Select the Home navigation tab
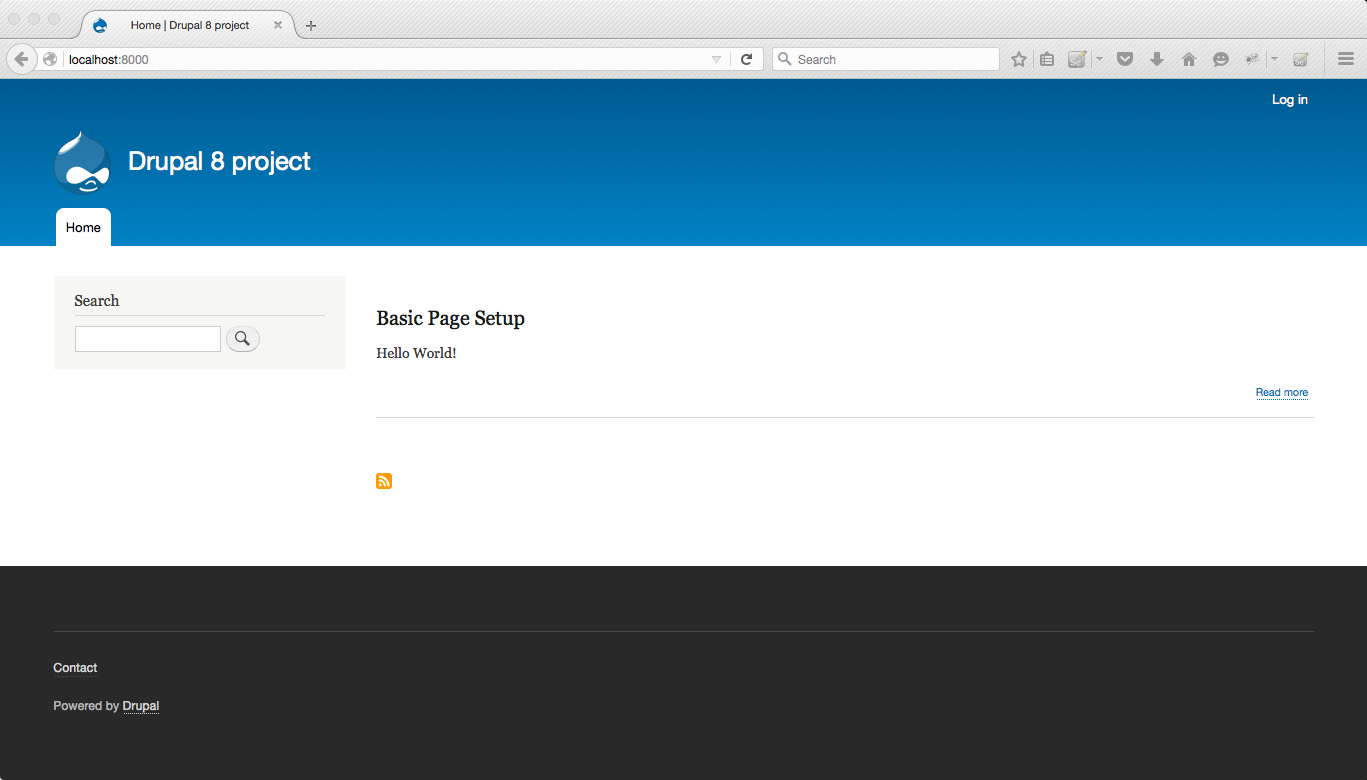The width and height of the screenshot is (1367, 780). pyautogui.click(x=83, y=227)
